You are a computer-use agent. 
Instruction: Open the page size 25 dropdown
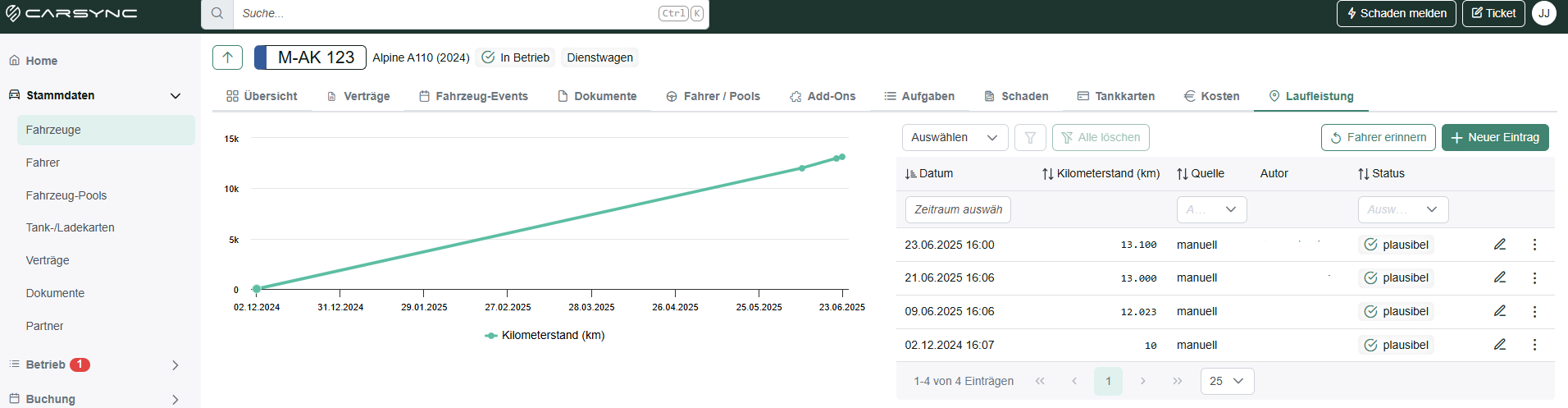point(1227,381)
